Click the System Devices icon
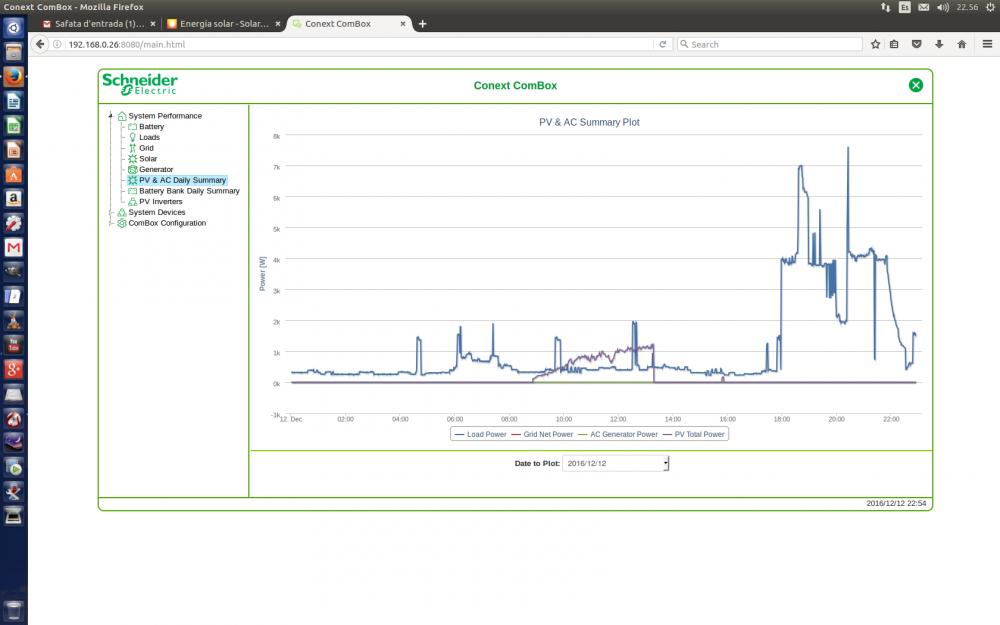The image size is (1000, 625). [x=122, y=212]
